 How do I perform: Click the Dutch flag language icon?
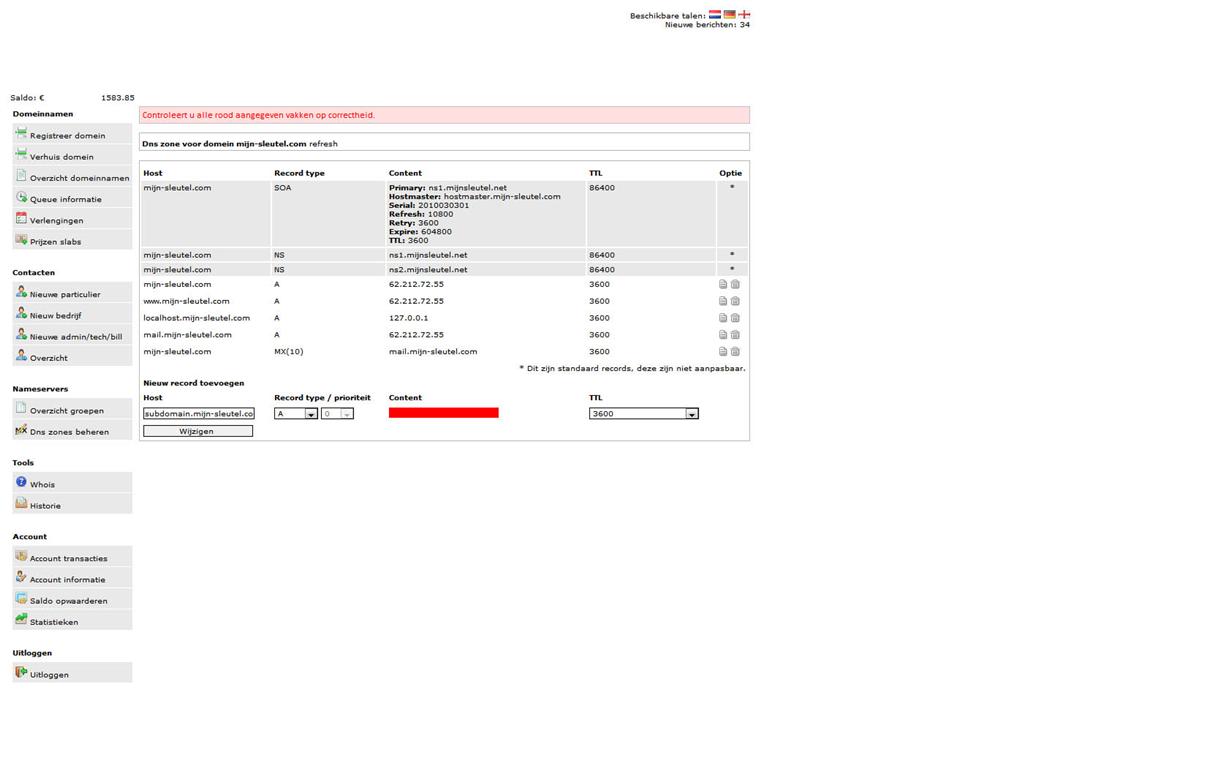click(715, 15)
